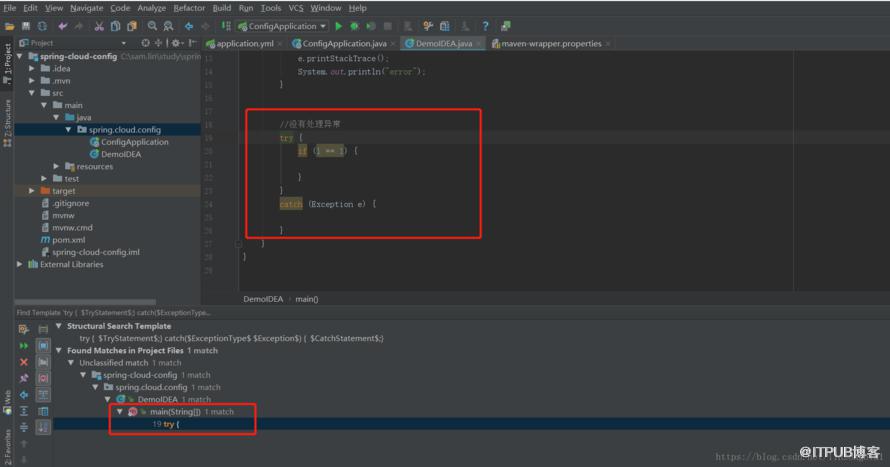
Task: Click search settings icon in Find panel
Action: tap(24, 329)
